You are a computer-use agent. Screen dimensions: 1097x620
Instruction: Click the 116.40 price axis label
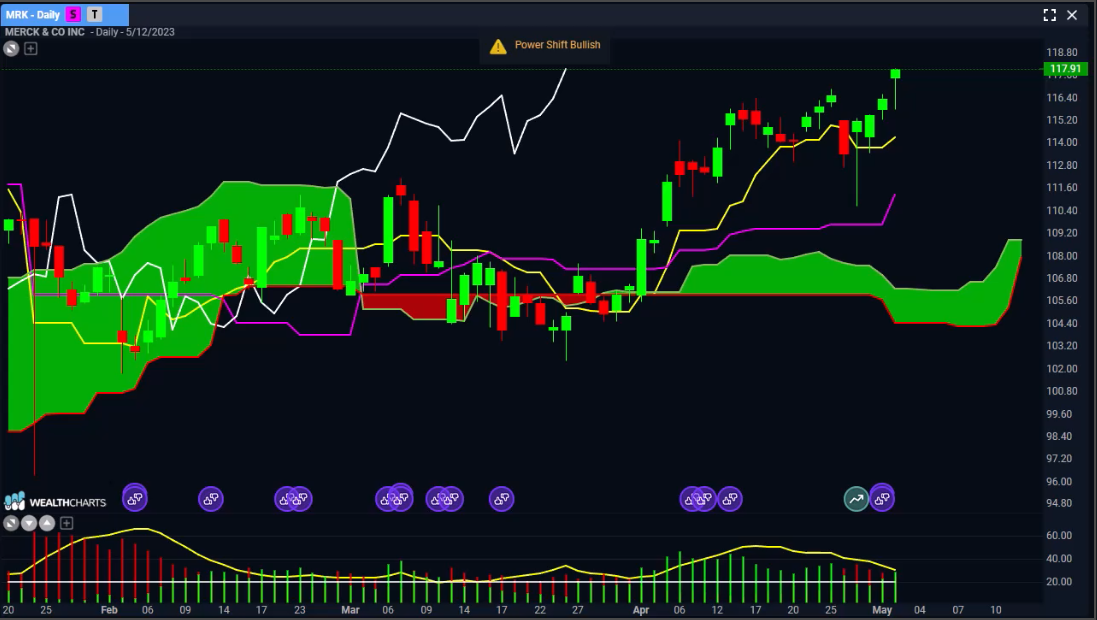(x=1062, y=98)
